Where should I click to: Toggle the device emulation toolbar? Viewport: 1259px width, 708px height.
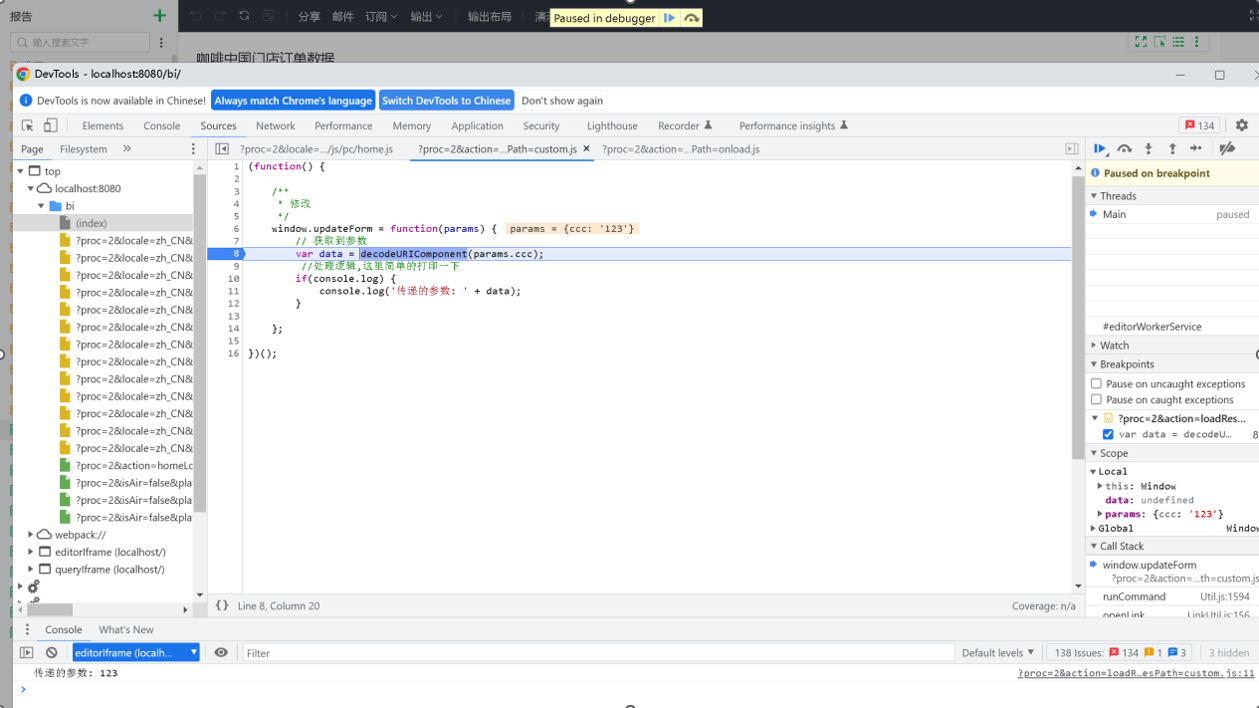pyautogui.click(x=51, y=125)
